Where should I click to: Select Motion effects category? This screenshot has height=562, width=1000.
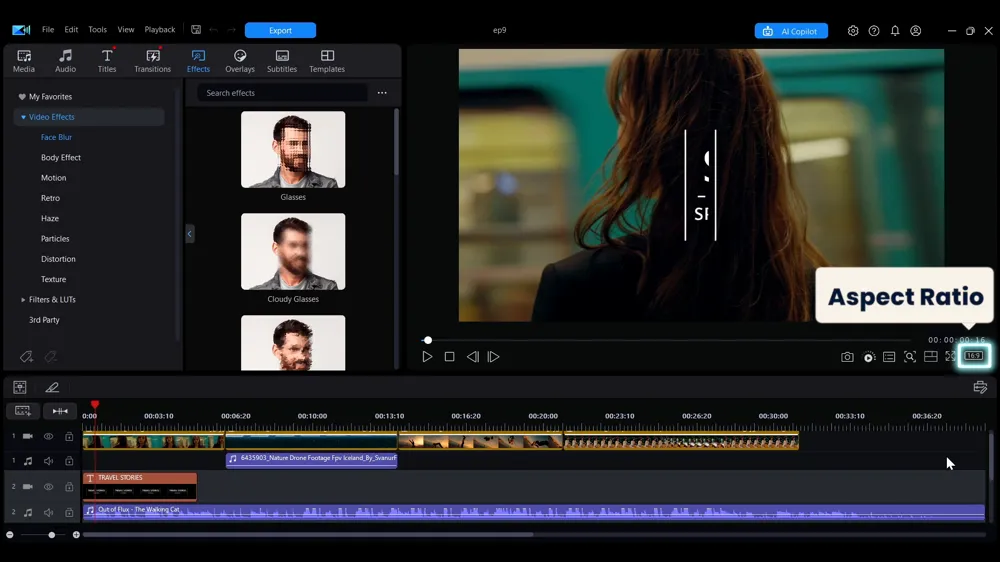click(54, 178)
